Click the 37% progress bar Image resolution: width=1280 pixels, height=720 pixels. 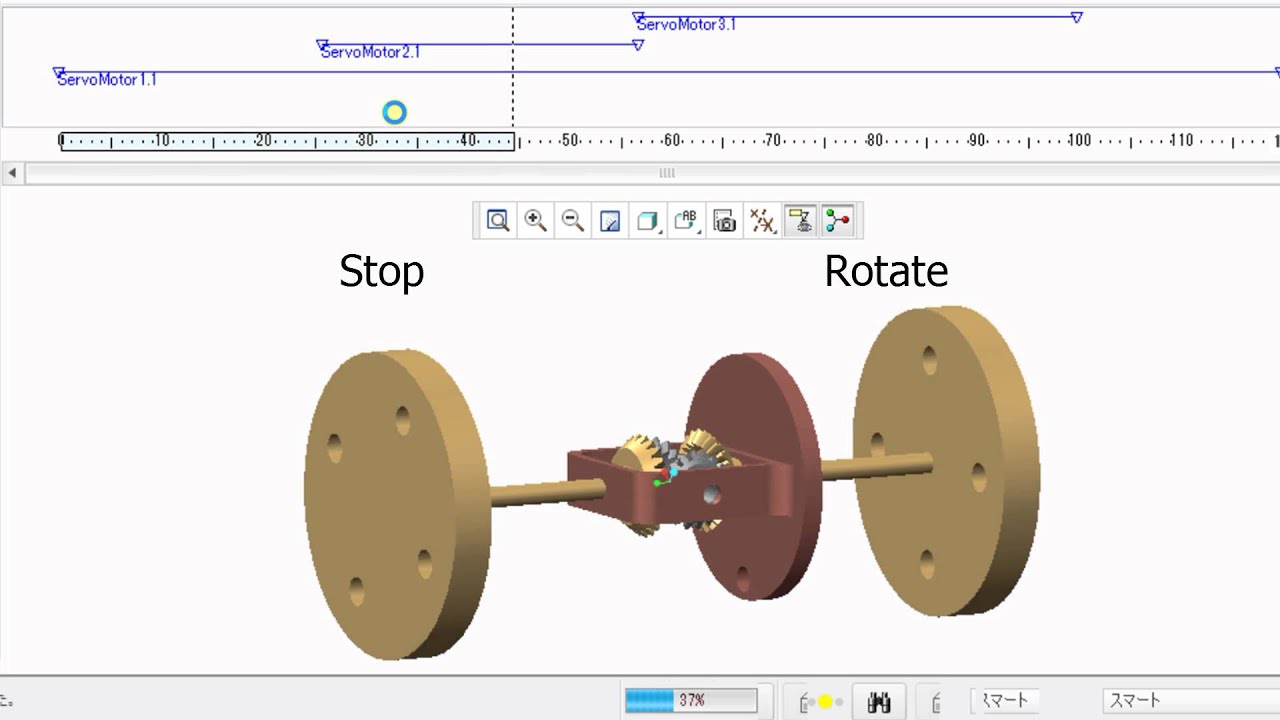(691, 701)
